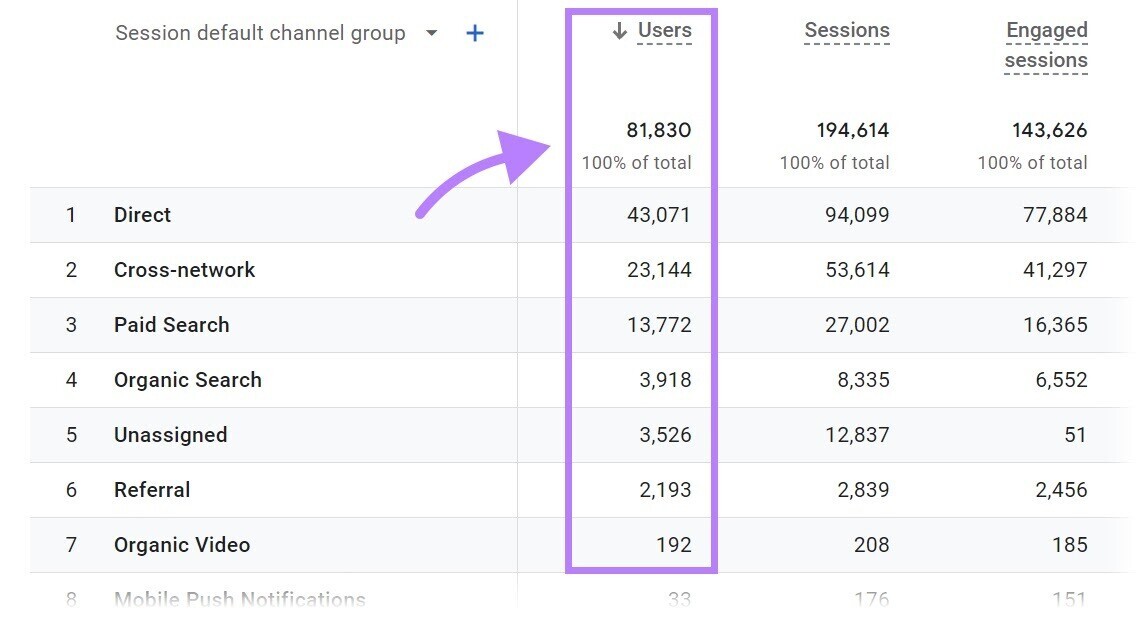Select the Organic Video channel row
The width and height of the screenshot is (1146, 619).
181,544
